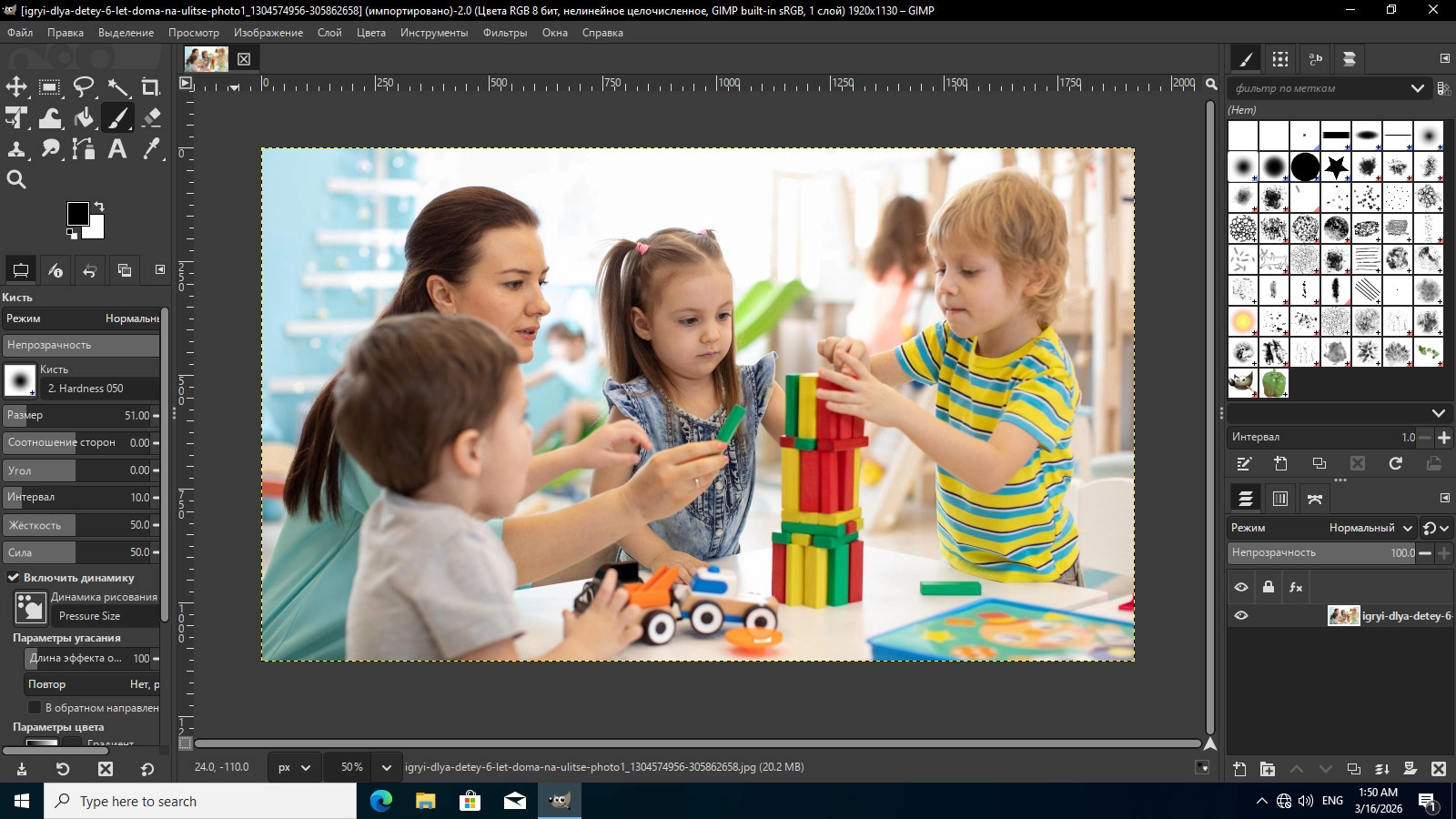The width and height of the screenshot is (1456, 819).
Task: Hide the igryi-dlya-detey layer with eye icon
Action: tap(1241, 616)
